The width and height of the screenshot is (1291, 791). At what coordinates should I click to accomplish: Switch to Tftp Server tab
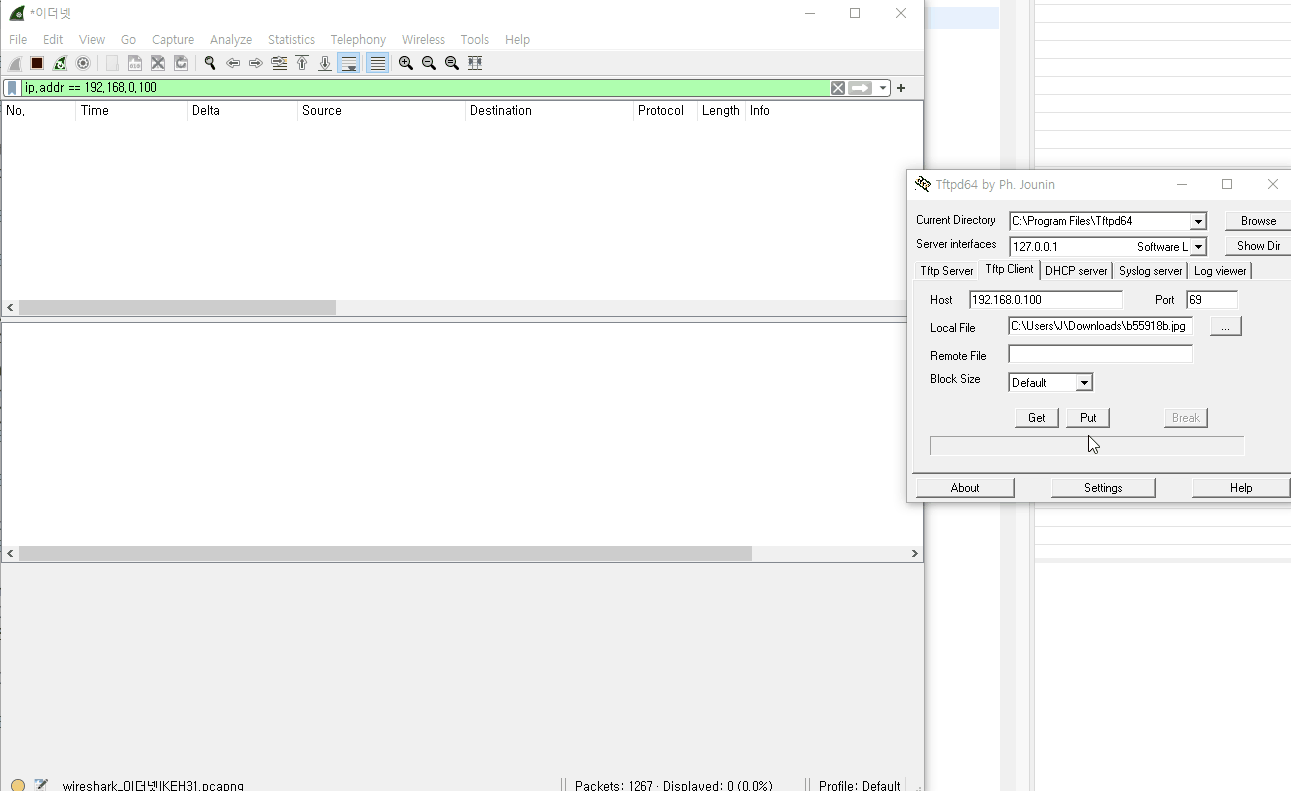[x=946, y=271]
